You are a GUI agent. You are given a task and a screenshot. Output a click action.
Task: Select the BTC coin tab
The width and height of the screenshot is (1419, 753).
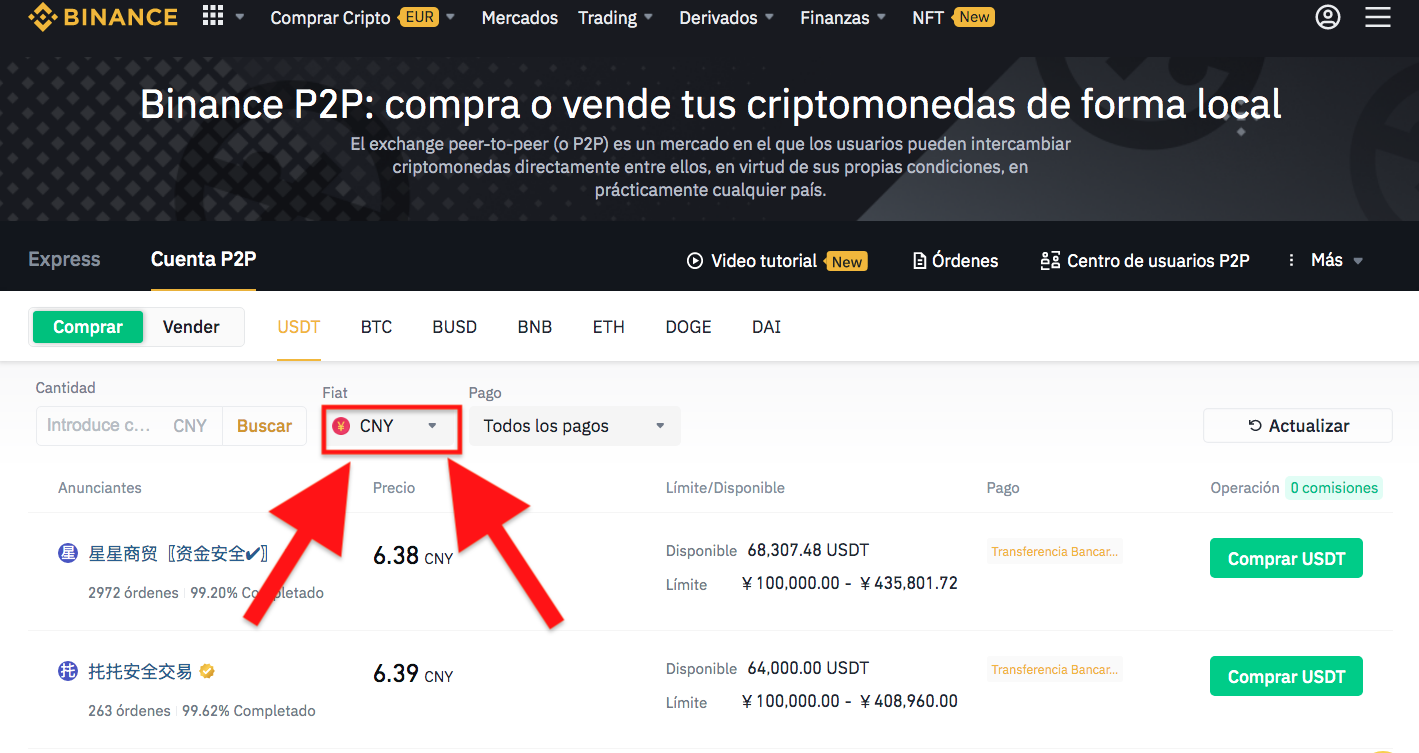376,327
